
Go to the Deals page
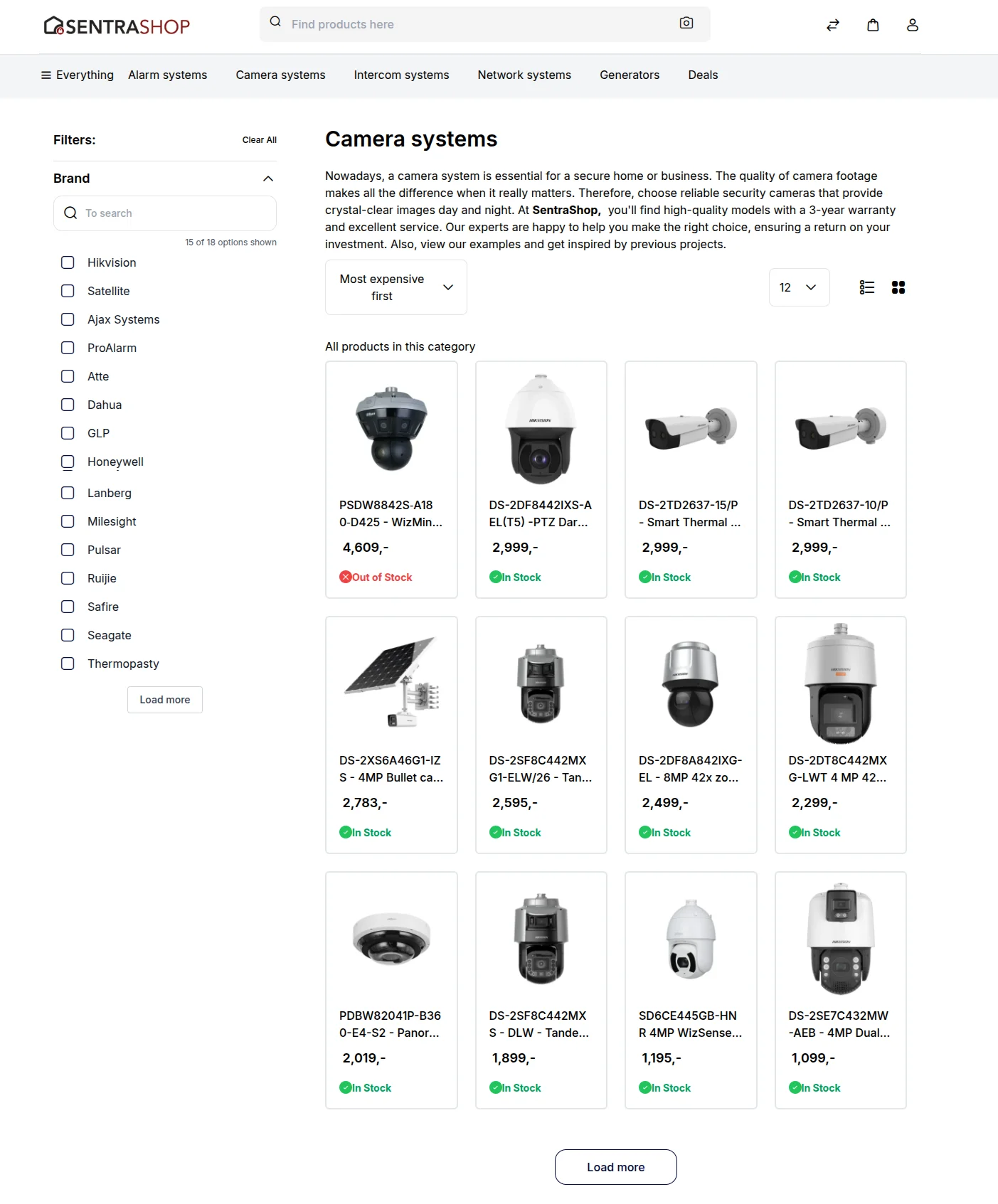click(703, 75)
